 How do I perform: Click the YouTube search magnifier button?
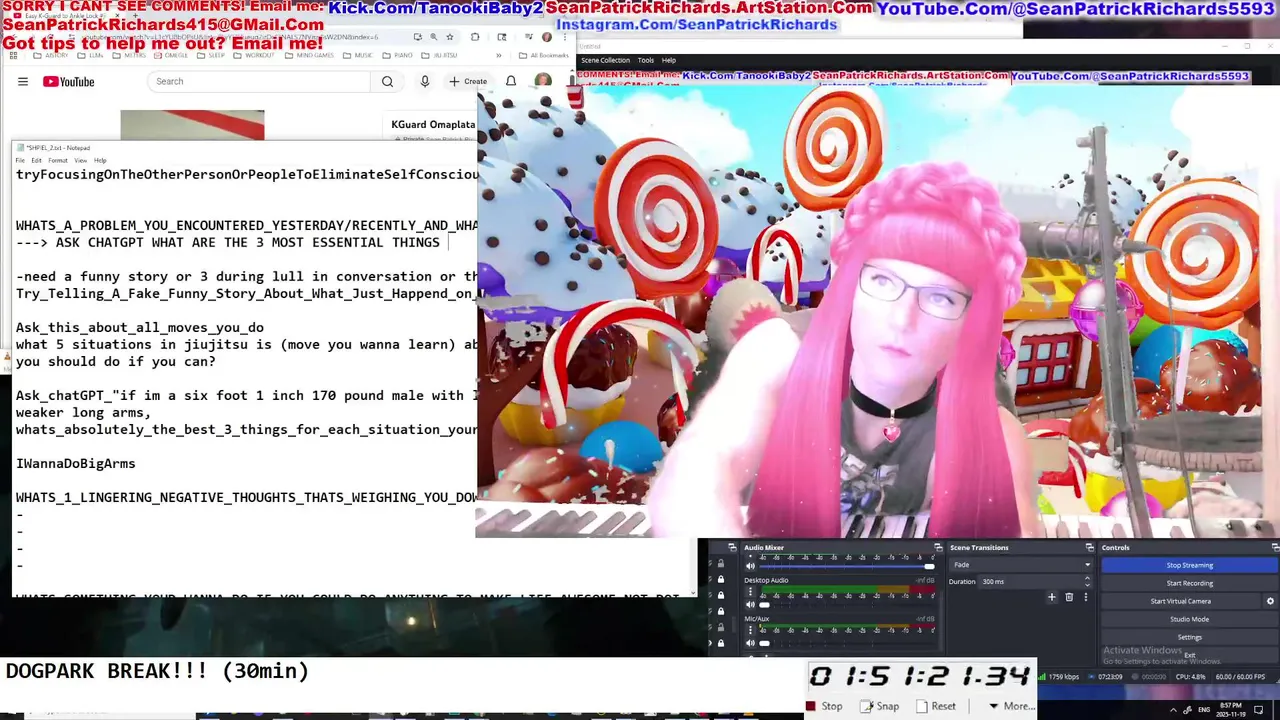388,81
